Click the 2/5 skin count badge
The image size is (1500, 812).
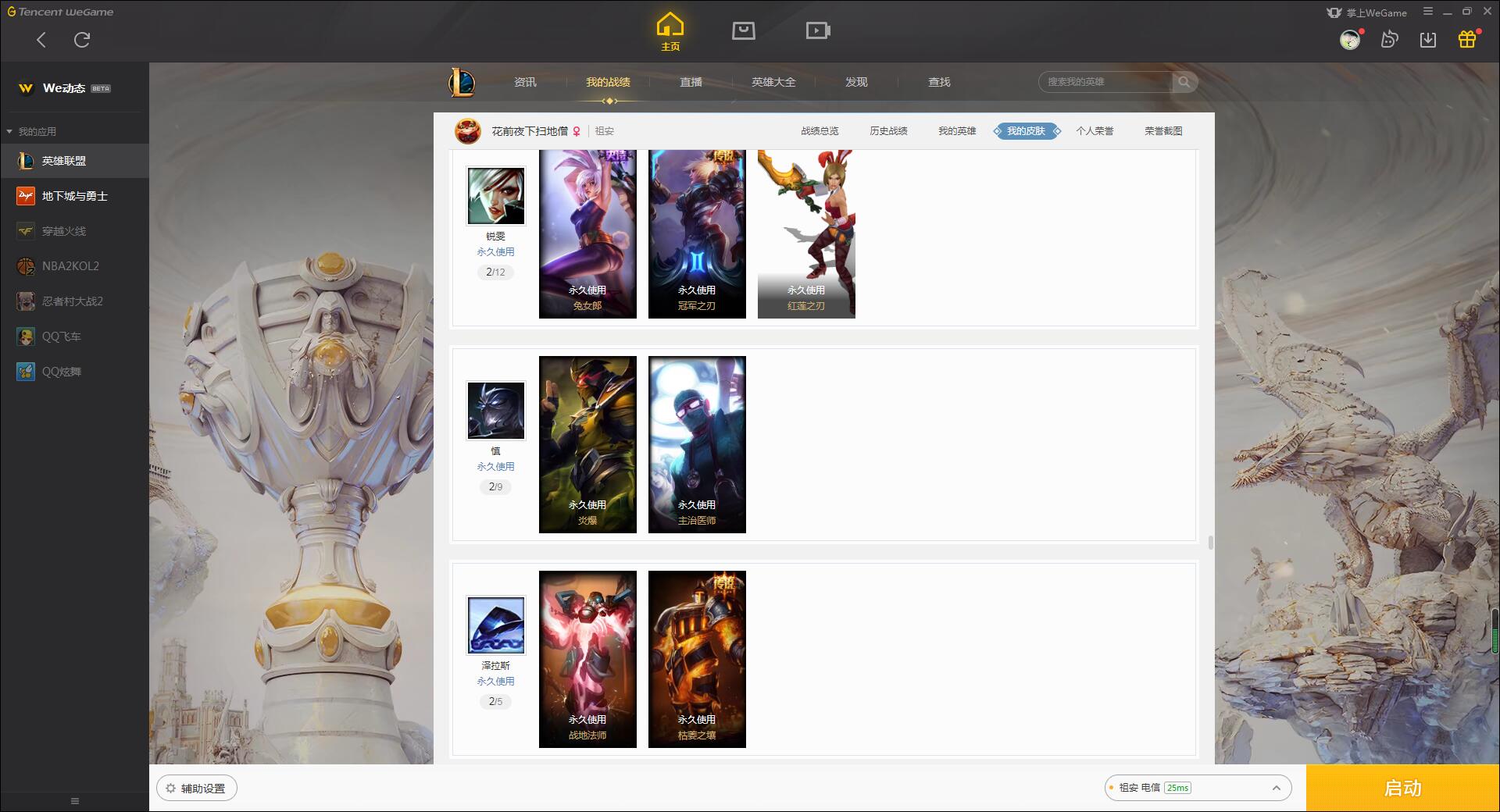coord(495,702)
